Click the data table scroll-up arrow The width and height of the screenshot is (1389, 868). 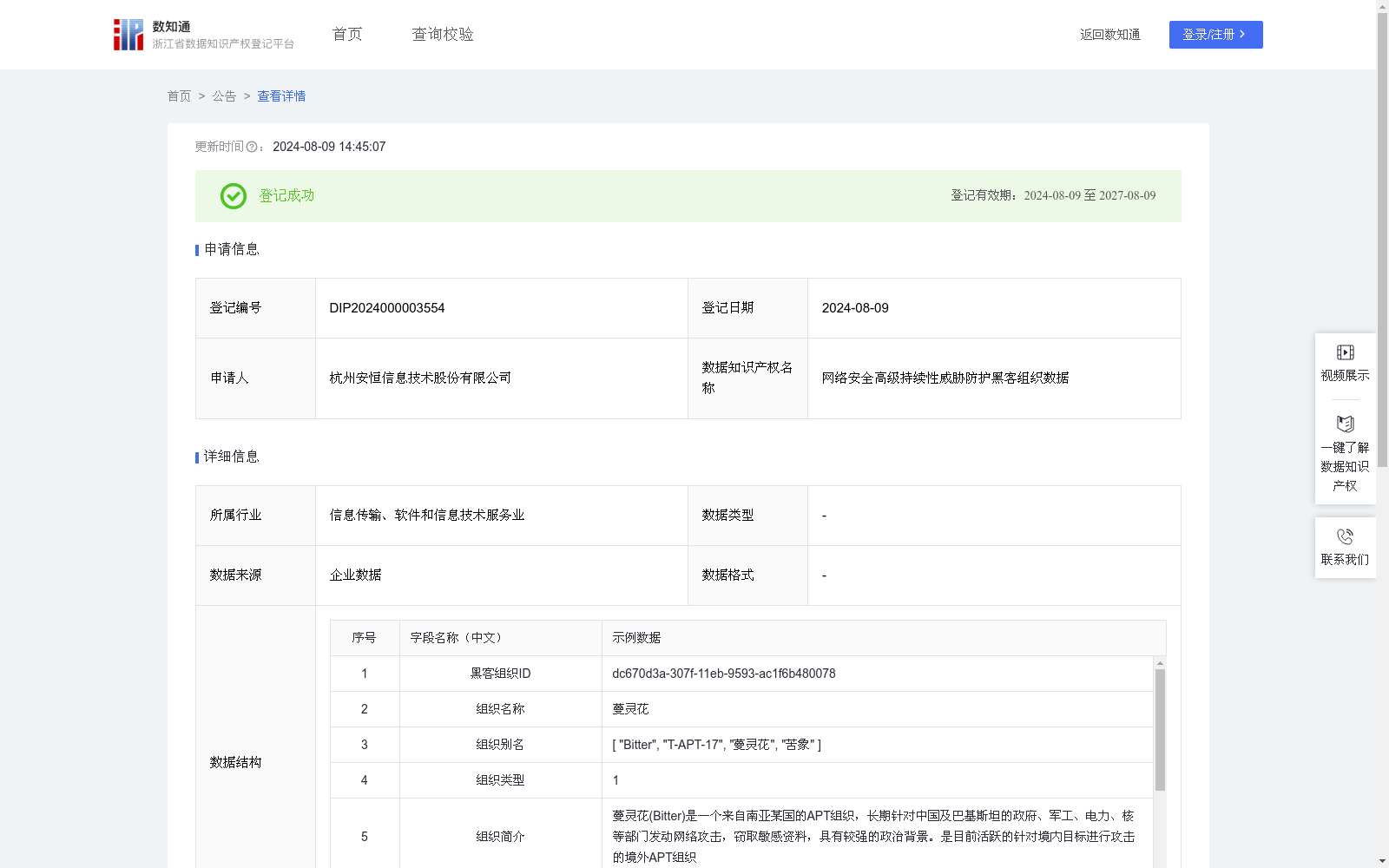point(1160,663)
